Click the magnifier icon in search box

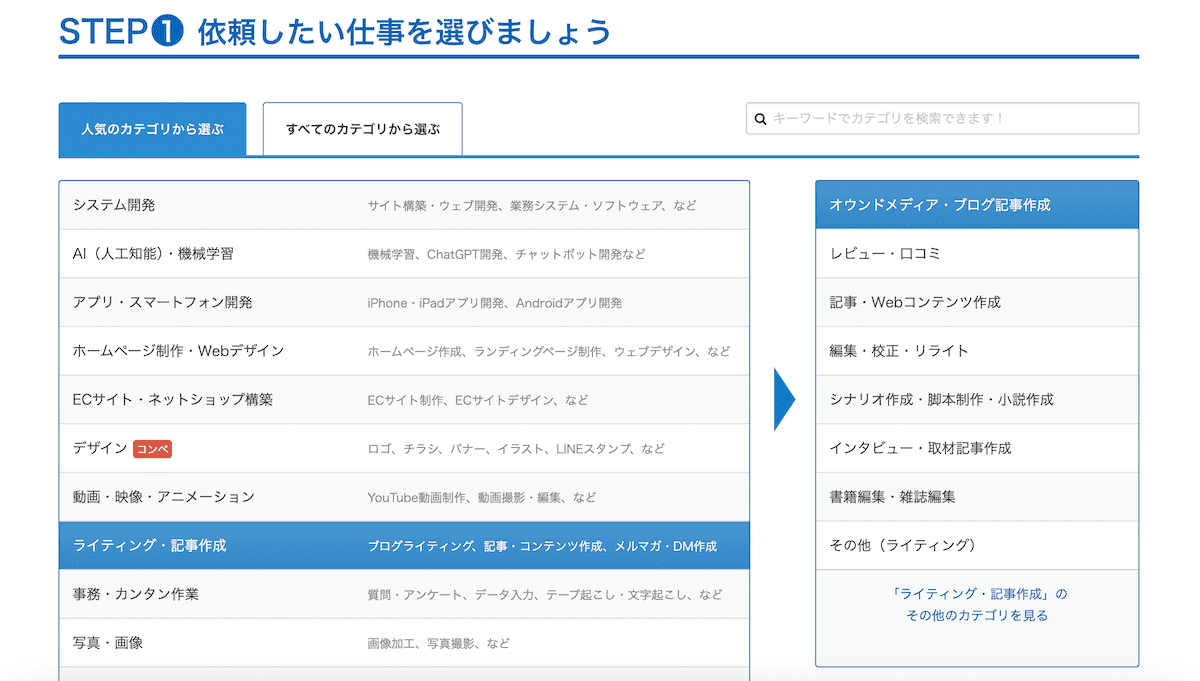[760, 119]
